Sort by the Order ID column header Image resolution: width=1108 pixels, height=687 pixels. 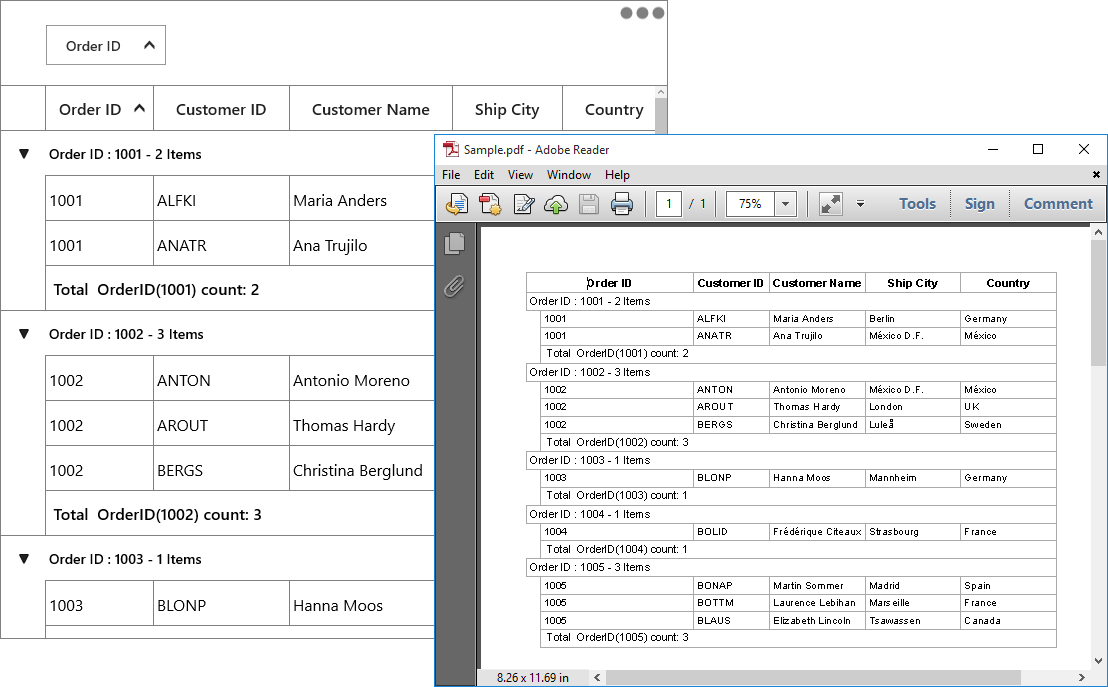click(100, 109)
